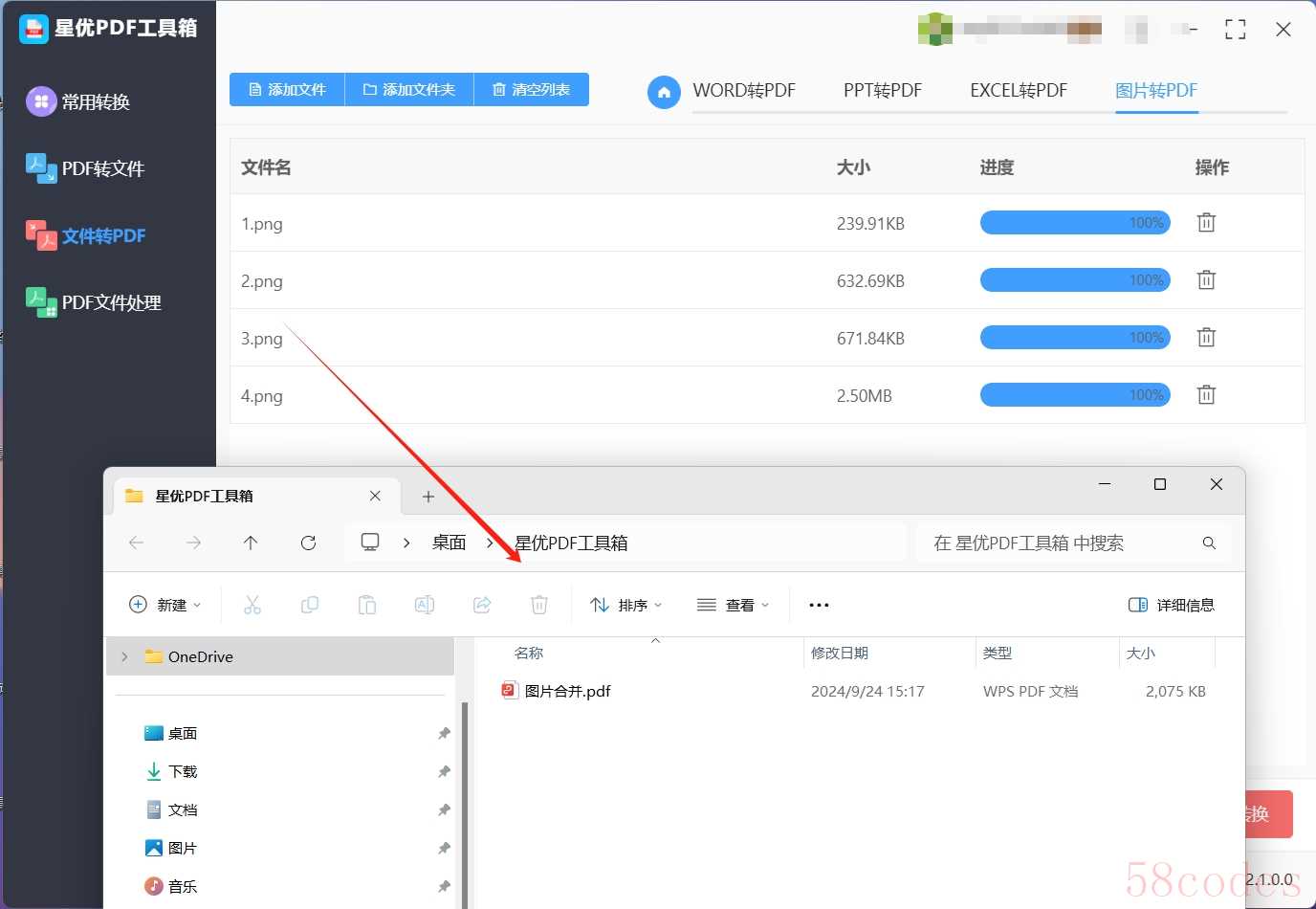Expand chevron after monitor icon in address bar
The height and width of the screenshot is (909, 1316).
(x=406, y=543)
